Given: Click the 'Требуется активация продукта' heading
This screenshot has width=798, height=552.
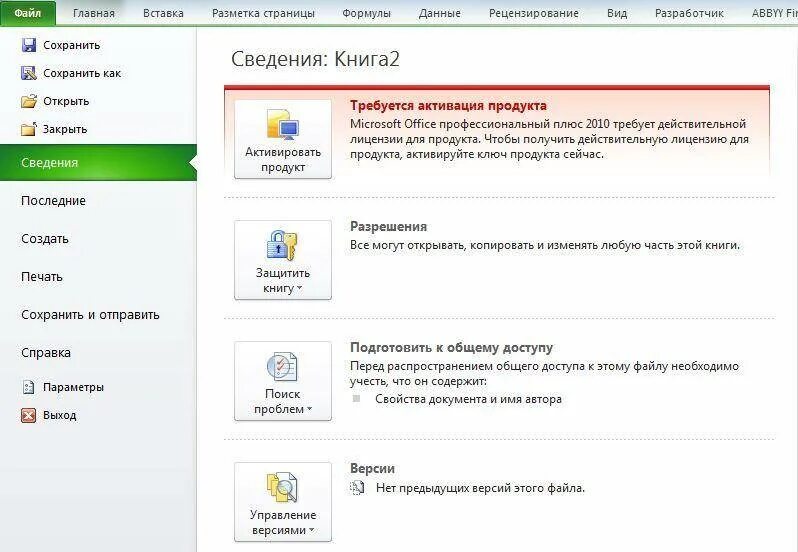Looking at the screenshot, I should point(448,106).
